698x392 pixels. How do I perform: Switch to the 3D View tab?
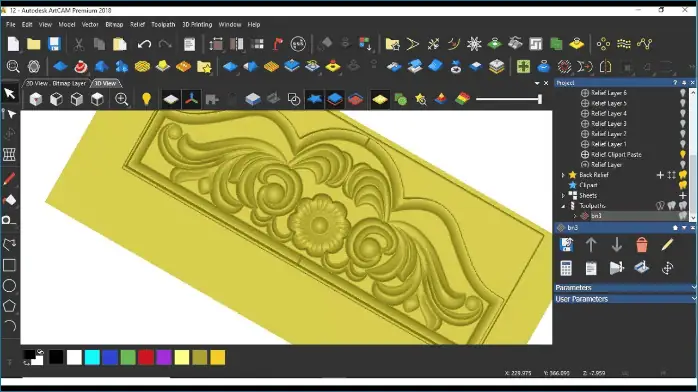coord(105,83)
